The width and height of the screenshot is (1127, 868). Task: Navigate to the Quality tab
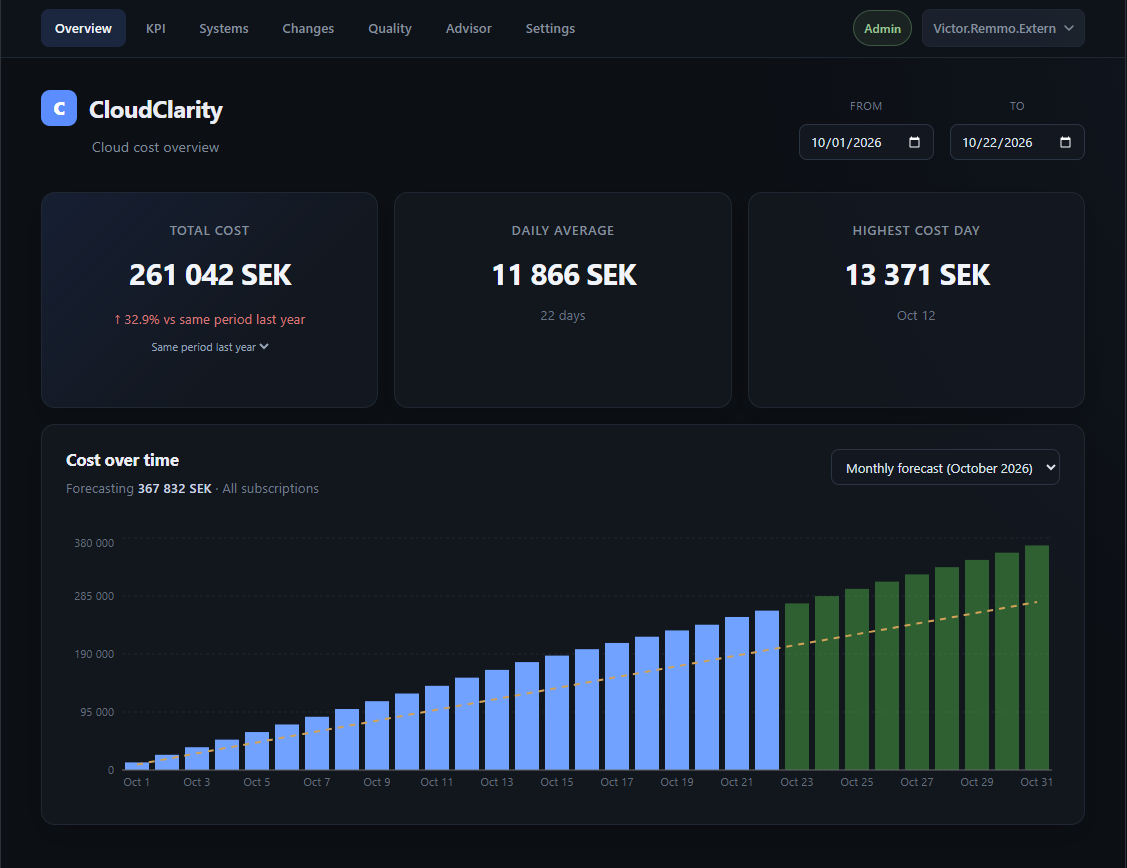tap(390, 28)
